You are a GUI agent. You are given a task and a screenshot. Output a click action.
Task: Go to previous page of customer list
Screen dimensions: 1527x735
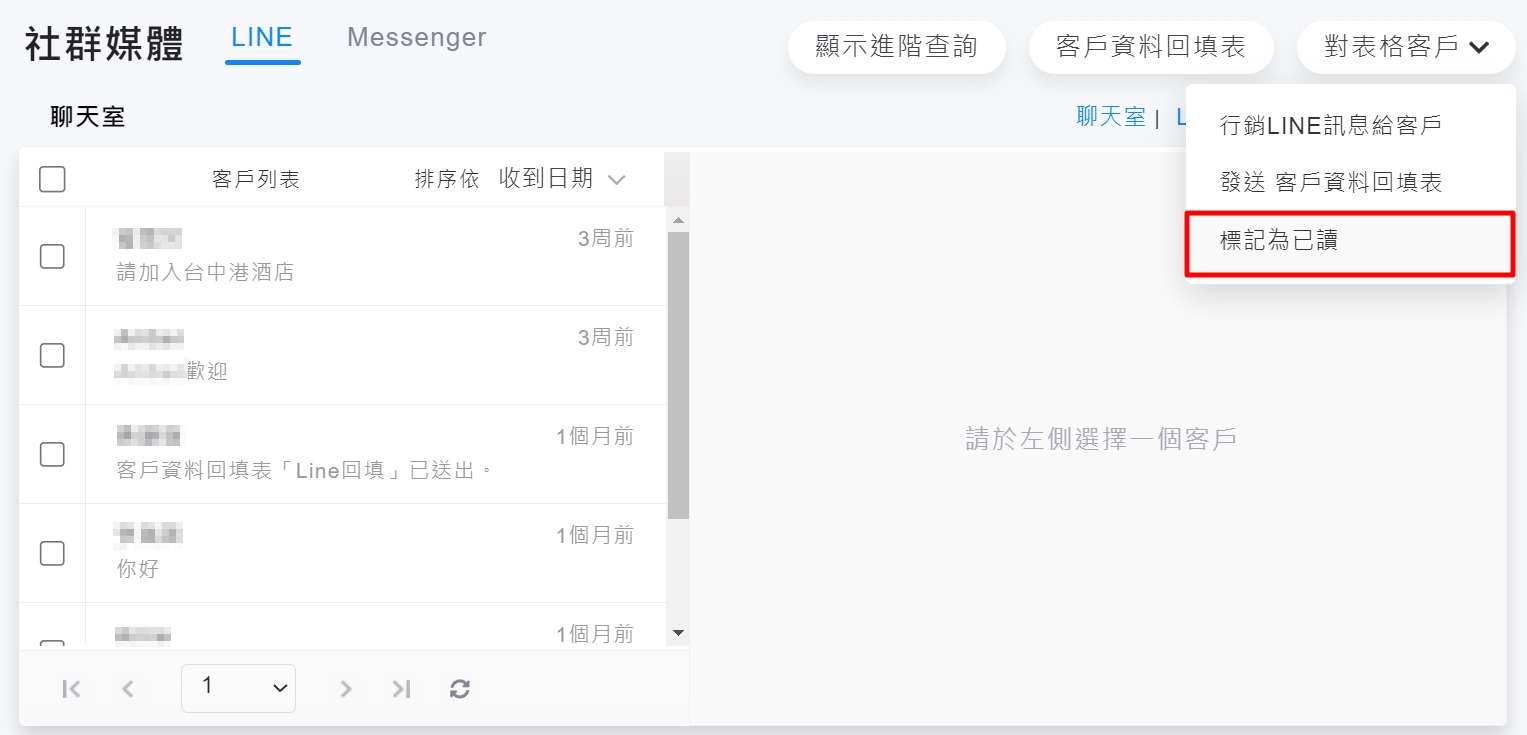coord(128,688)
